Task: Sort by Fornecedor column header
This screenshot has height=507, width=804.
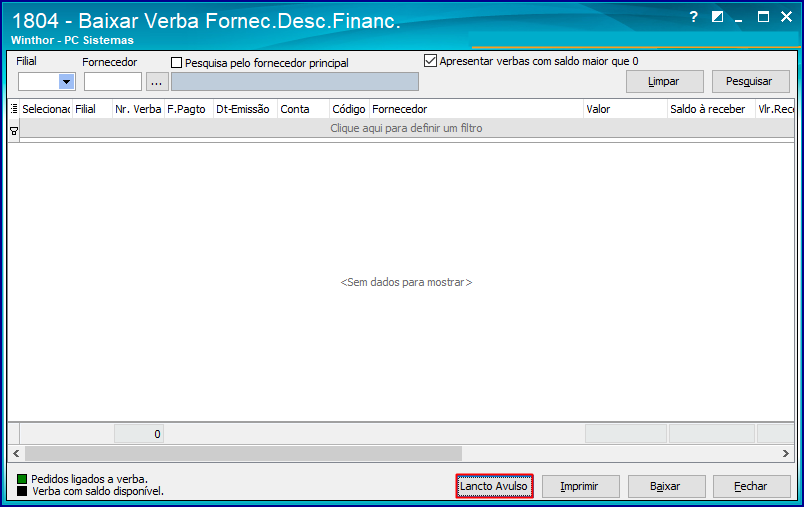Action: tap(476, 109)
